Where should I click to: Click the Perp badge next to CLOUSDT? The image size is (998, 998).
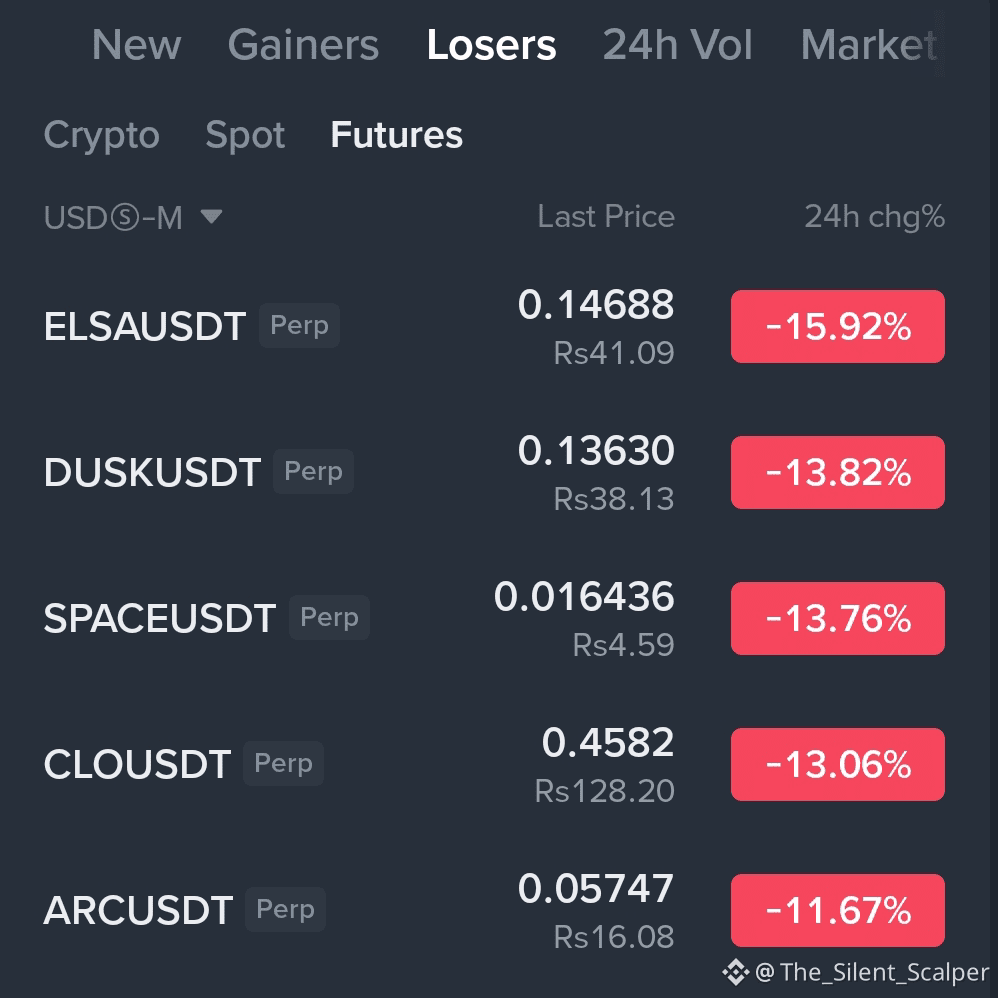(x=283, y=763)
